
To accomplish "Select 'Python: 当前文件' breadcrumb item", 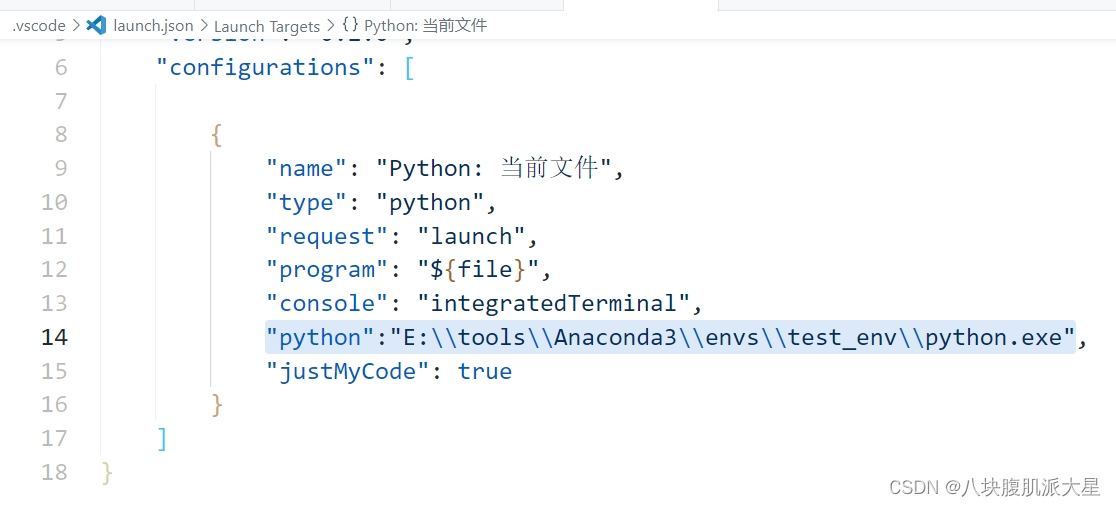I will tap(426, 26).
